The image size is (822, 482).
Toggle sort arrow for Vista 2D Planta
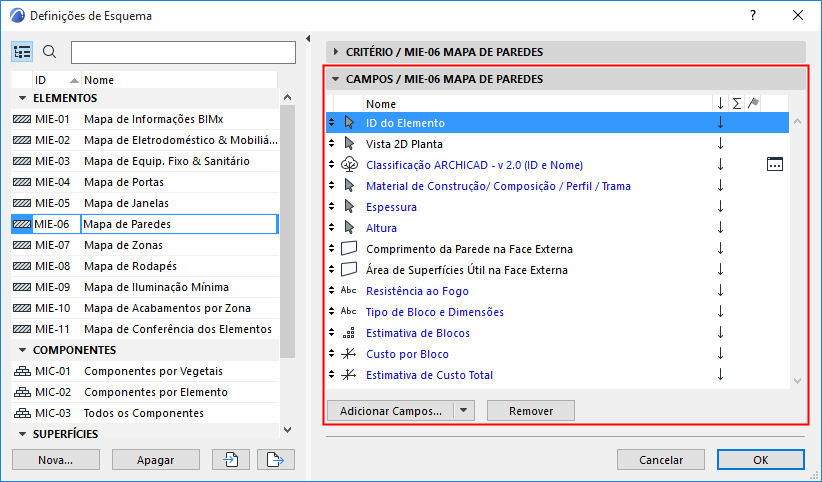click(720, 144)
